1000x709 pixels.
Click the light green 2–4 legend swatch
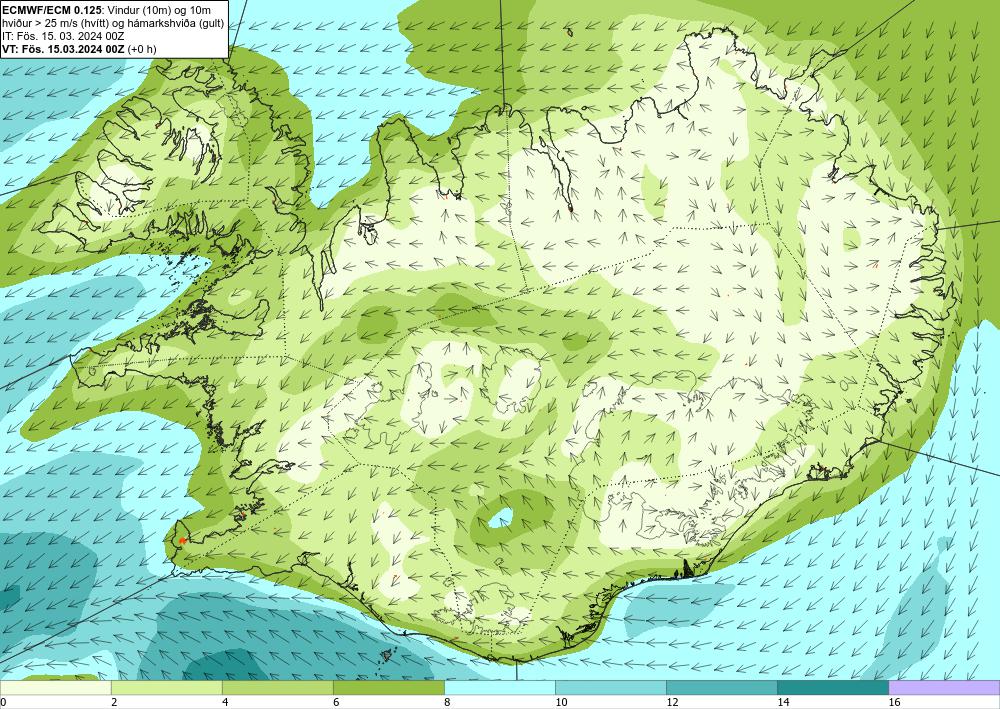[166, 688]
